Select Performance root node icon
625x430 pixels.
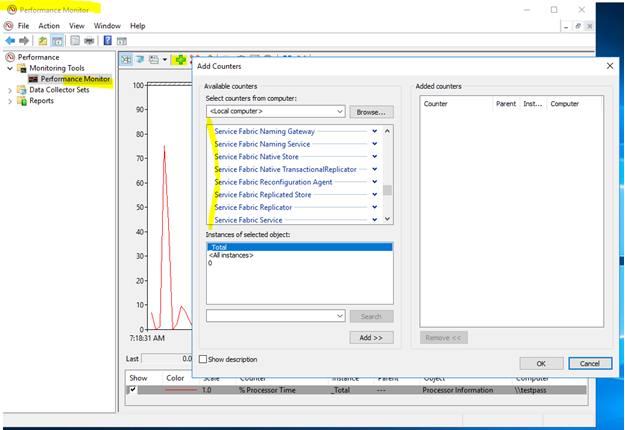pos(10,57)
